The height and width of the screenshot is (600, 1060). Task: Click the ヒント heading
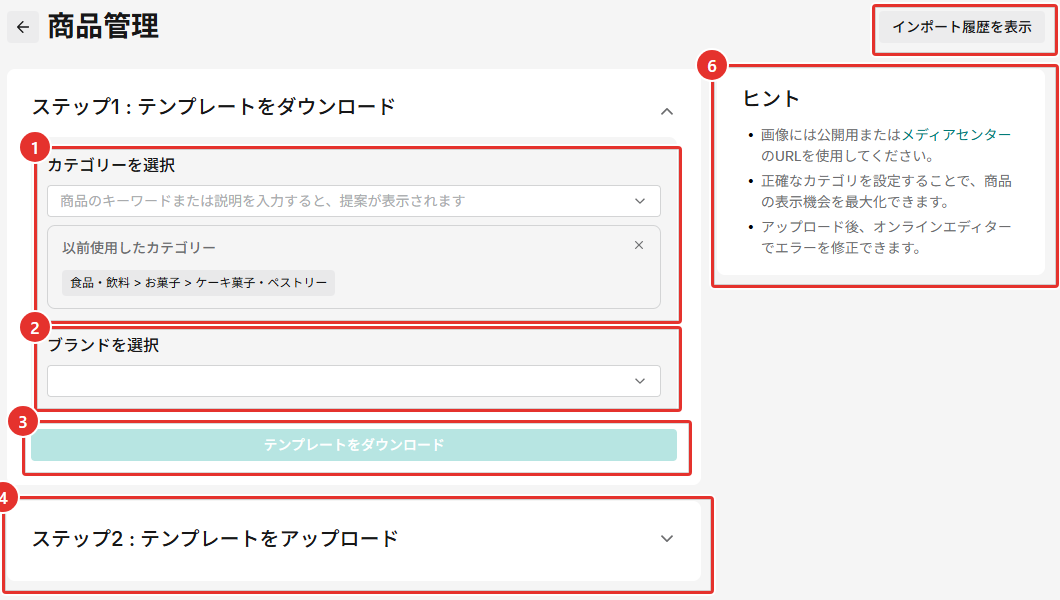(x=771, y=99)
